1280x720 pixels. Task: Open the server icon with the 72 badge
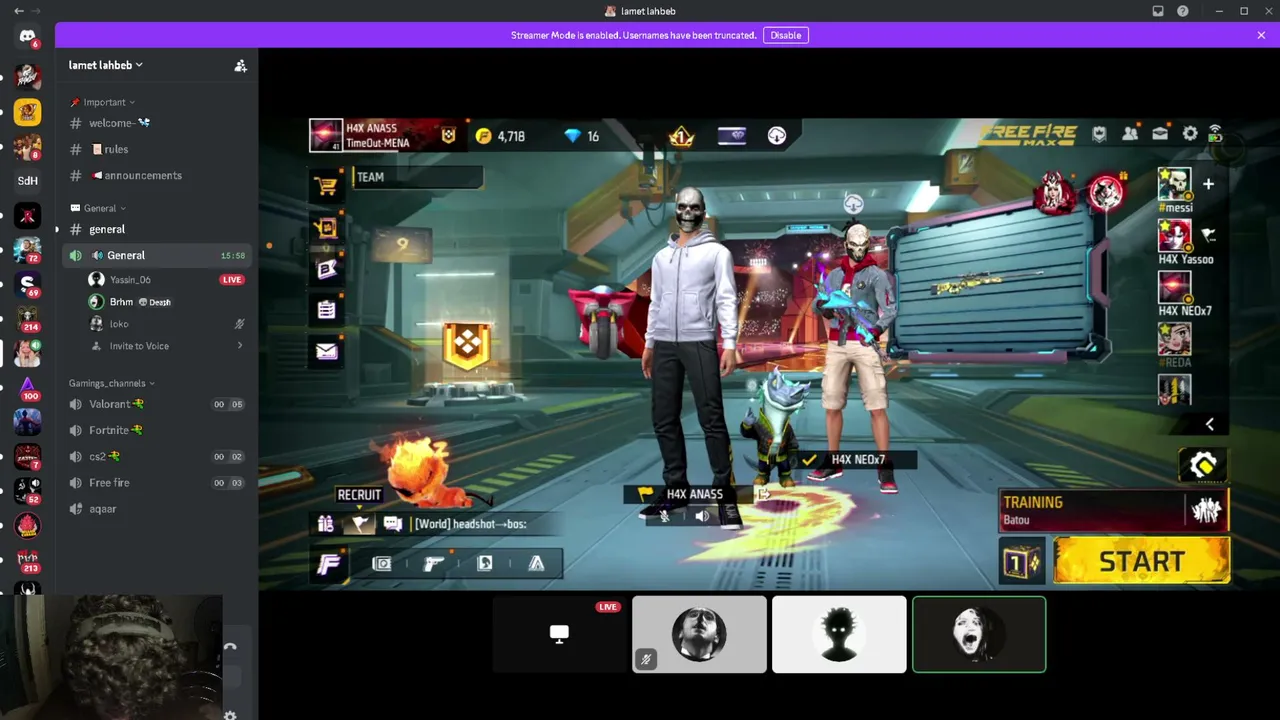pos(27,250)
